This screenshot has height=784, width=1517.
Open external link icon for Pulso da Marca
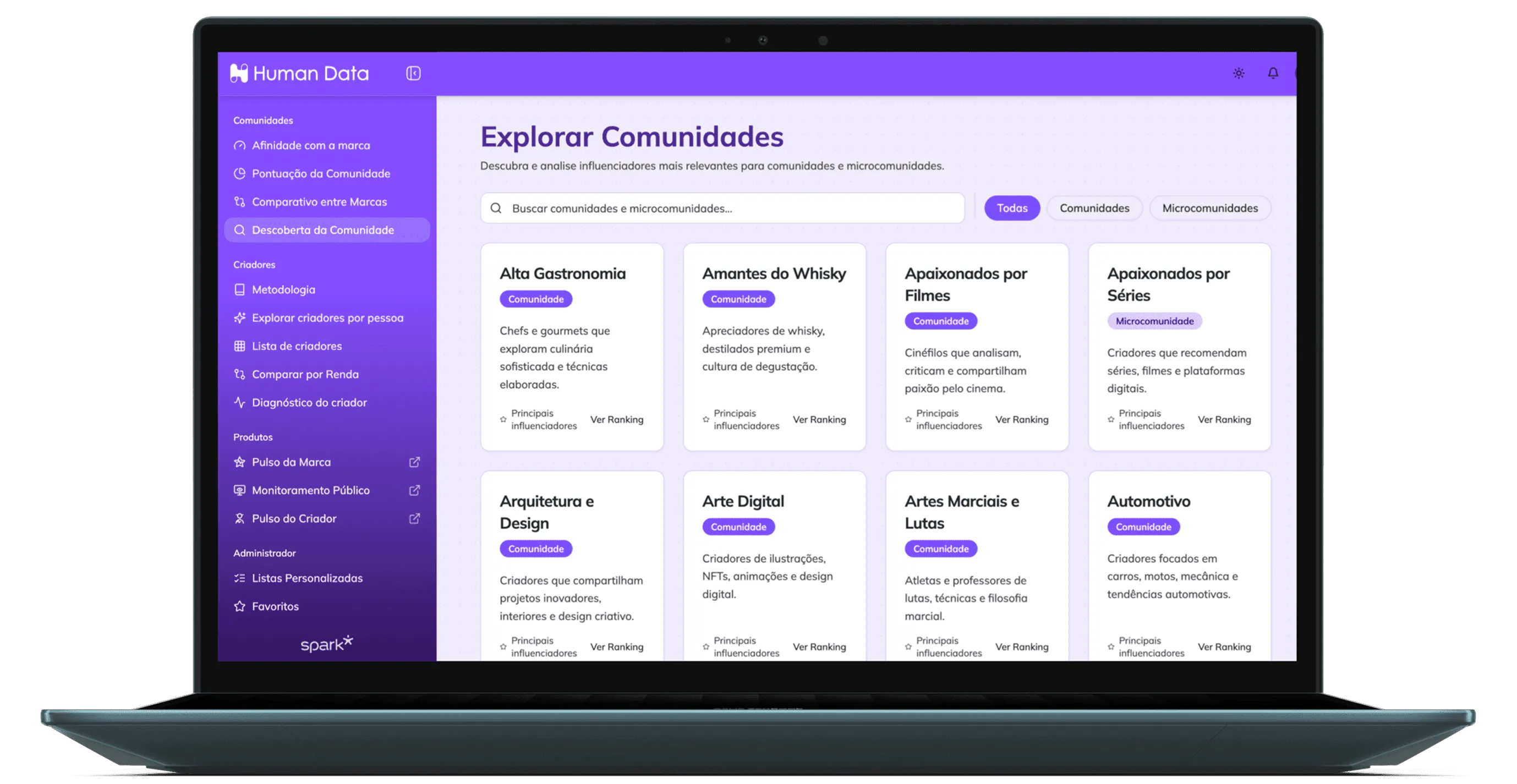[x=414, y=462]
